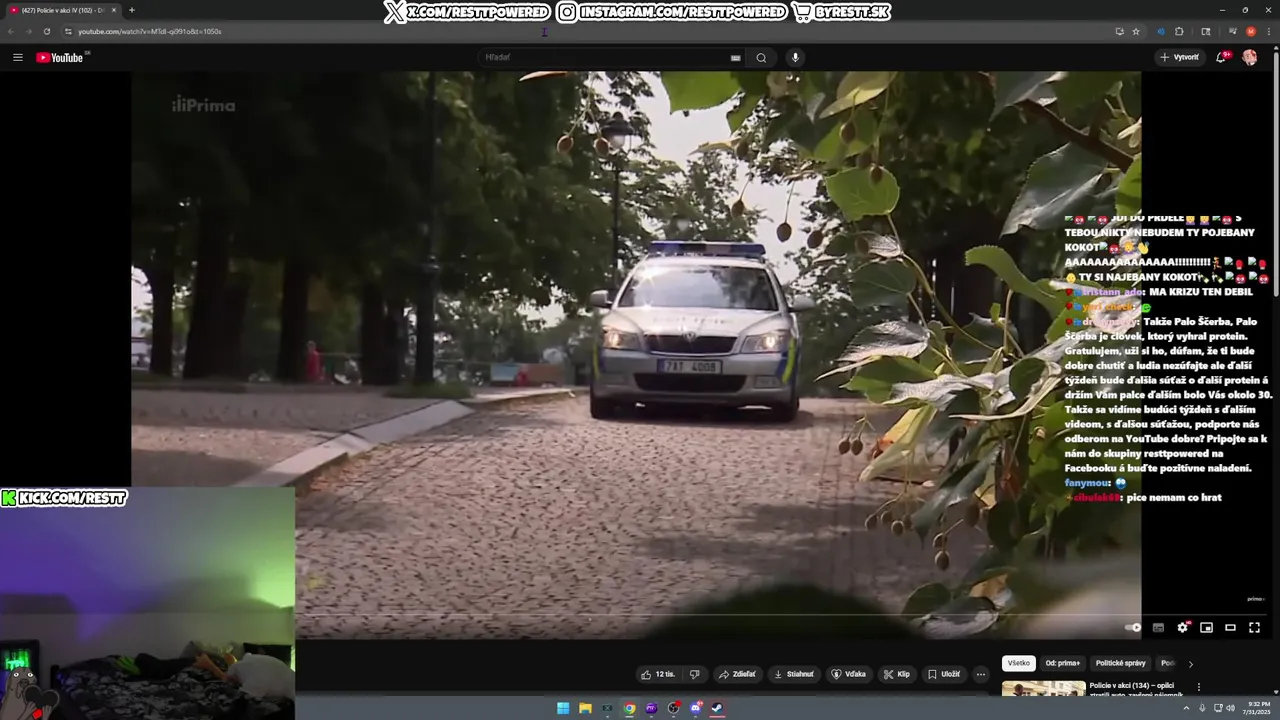The height and width of the screenshot is (720, 1280).
Task: Go forward with the browser forward arrow
Action: [x=28, y=31]
